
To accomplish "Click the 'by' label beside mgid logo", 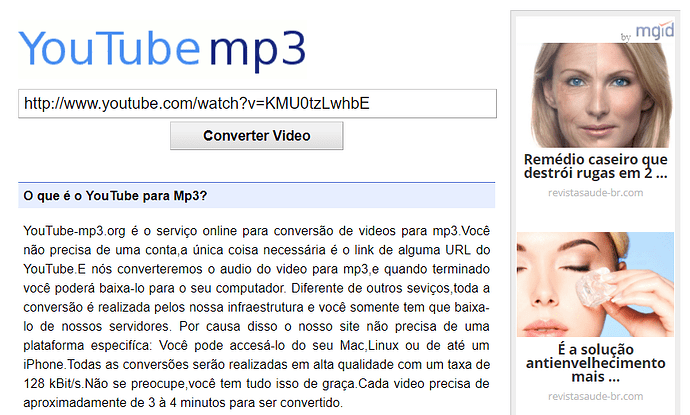I will click(626, 37).
